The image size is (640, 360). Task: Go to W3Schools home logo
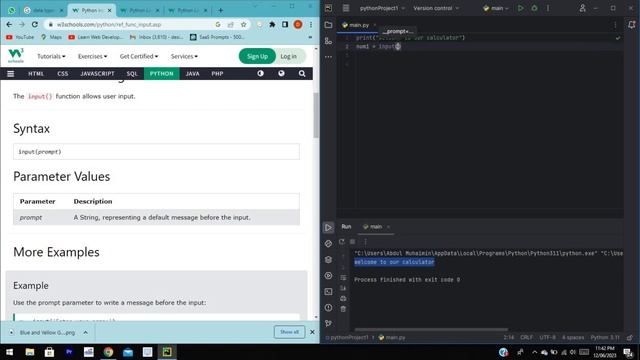[x=16, y=56]
